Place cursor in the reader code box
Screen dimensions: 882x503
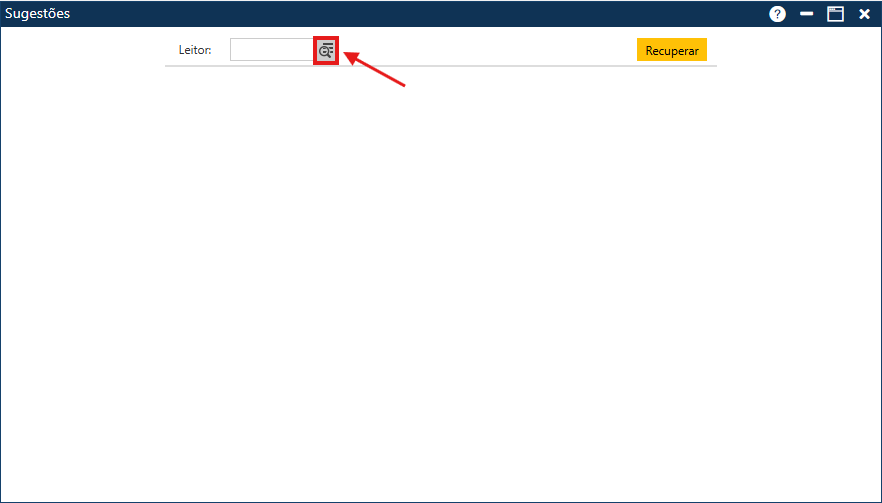271,50
